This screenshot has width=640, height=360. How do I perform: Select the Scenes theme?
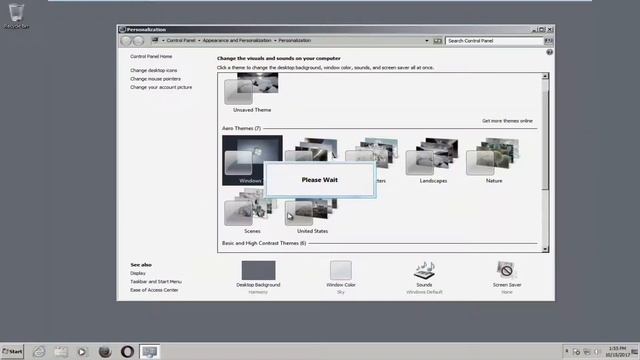pyautogui.click(x=252, y=212)
